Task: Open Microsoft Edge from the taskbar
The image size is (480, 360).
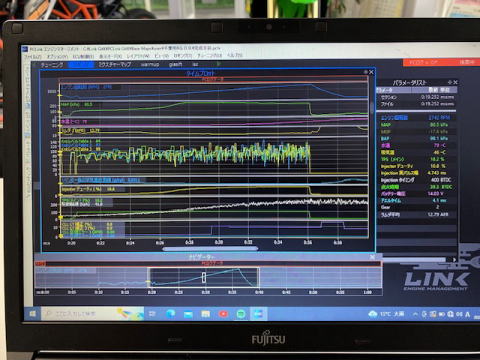Action: (x=171, y=314)
